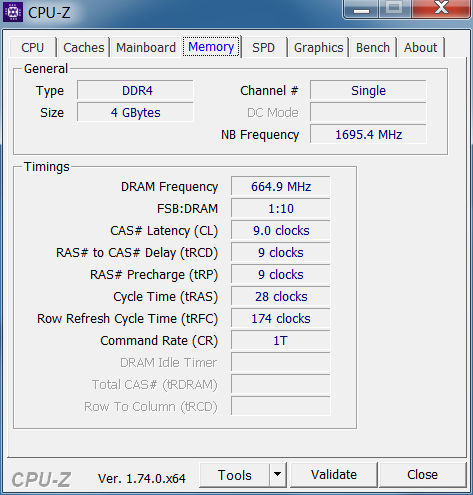
Task: View the About tab
Action: coord(420,47)
